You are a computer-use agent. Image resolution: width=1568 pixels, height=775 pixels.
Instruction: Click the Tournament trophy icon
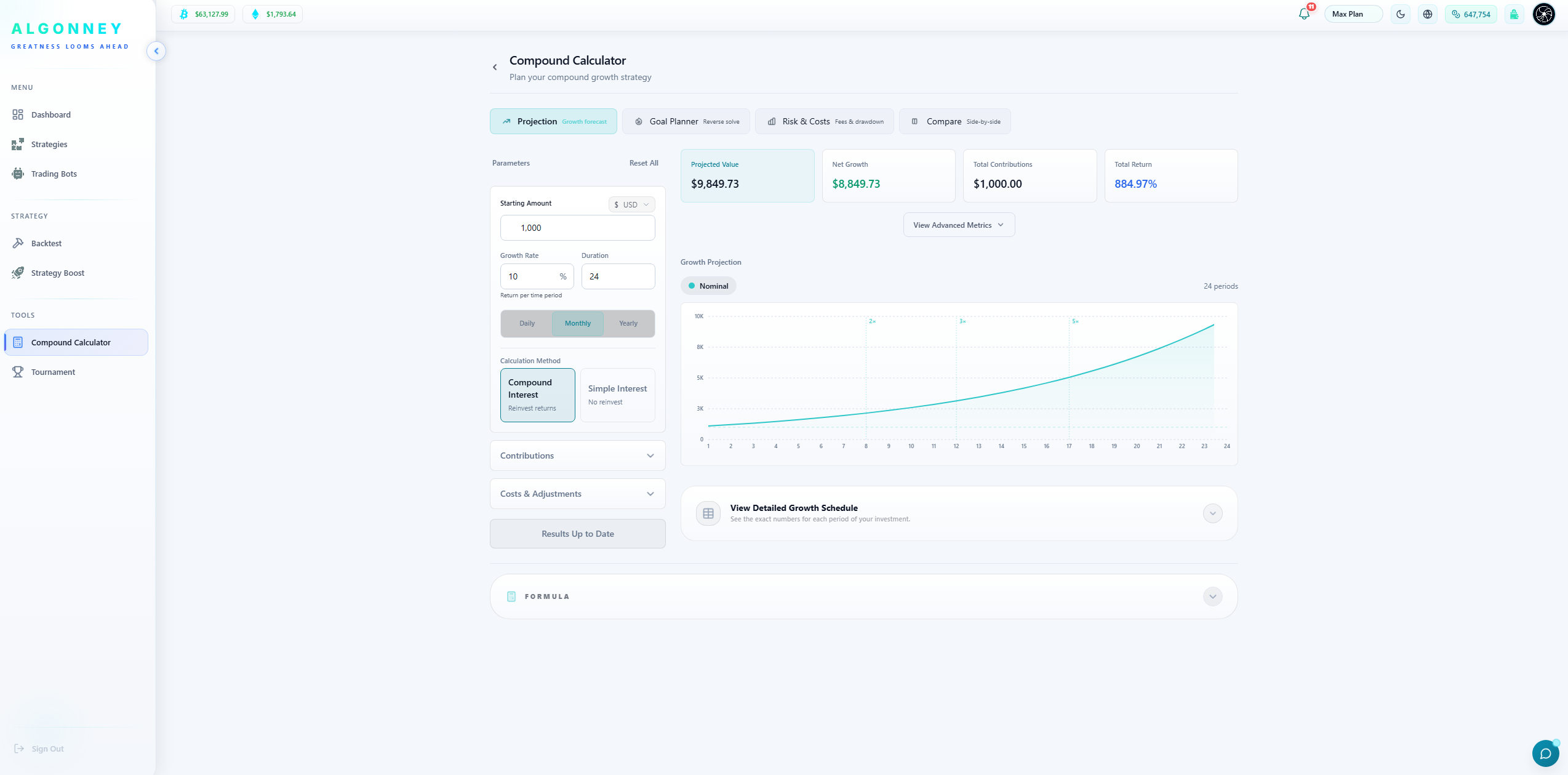point(18,372)
